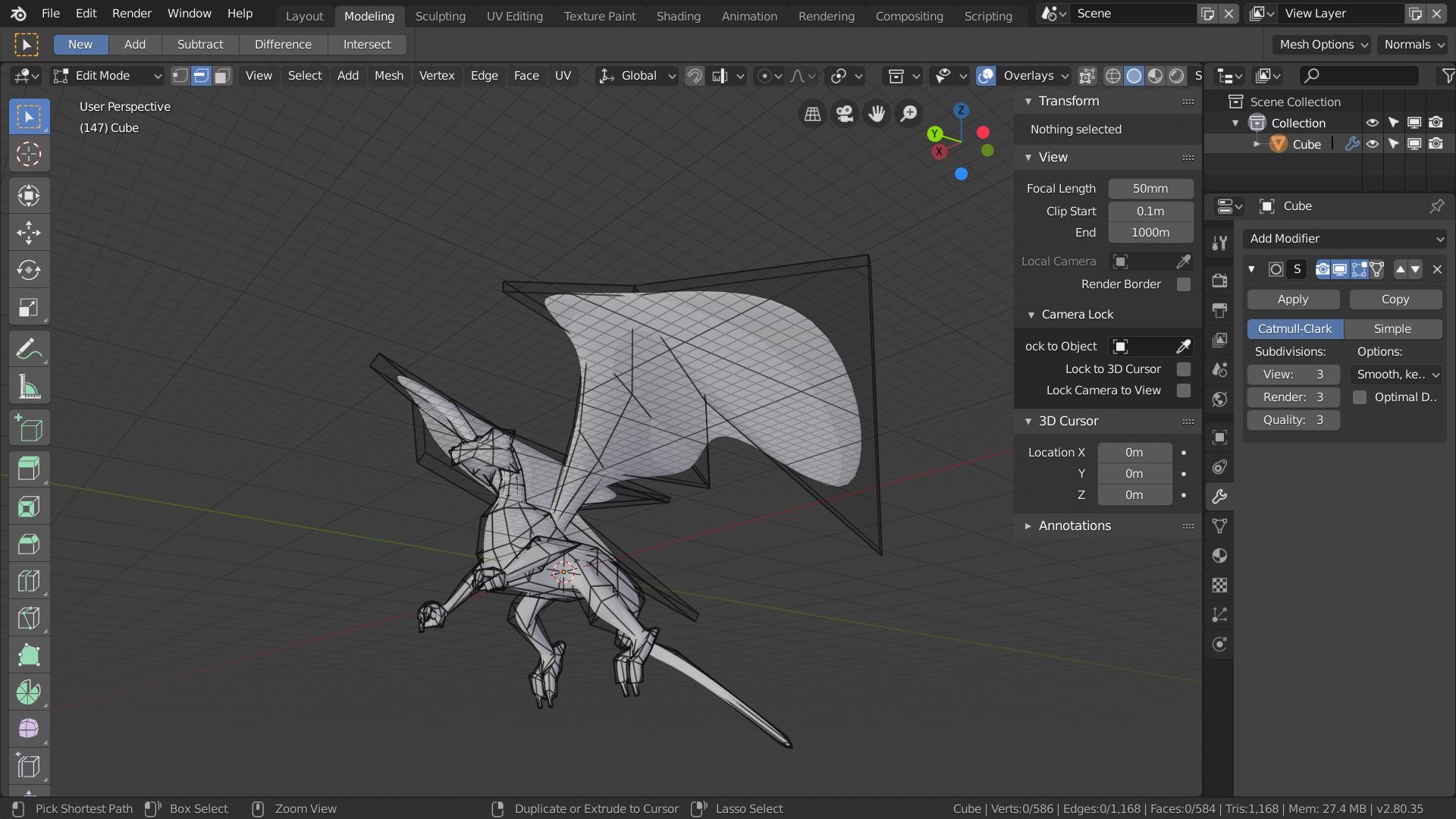
Task: Adjust the Focal Length 50mm field
Action: click(x=1150, y=189)
